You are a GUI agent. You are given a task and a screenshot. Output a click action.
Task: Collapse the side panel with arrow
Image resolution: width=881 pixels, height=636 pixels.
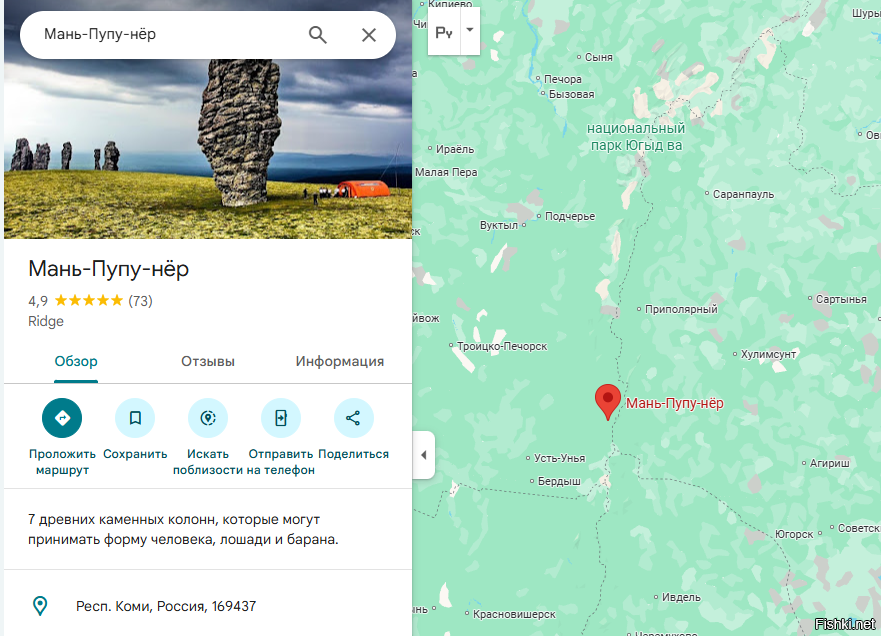424,455
